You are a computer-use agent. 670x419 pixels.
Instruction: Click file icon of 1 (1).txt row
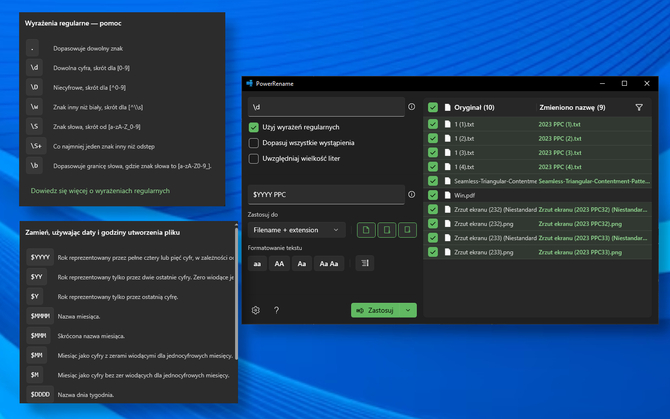[447, 124]
